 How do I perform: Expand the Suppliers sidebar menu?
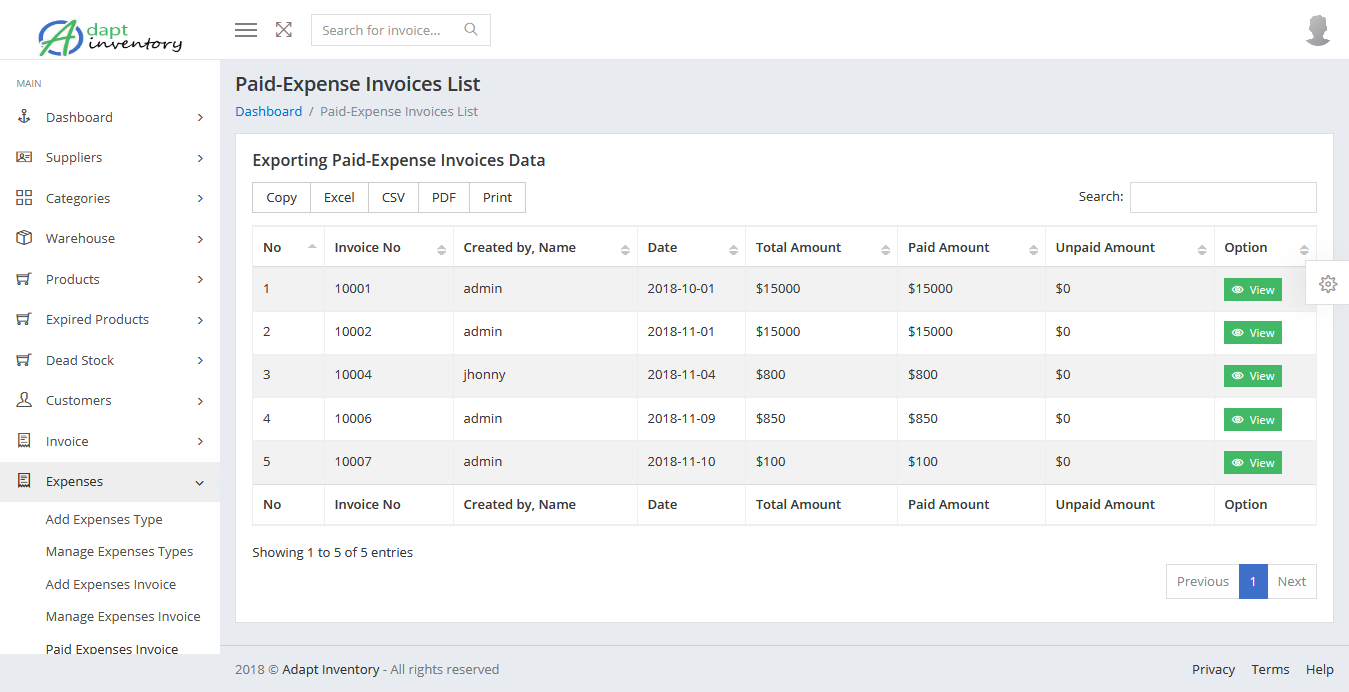pos(110,158)
